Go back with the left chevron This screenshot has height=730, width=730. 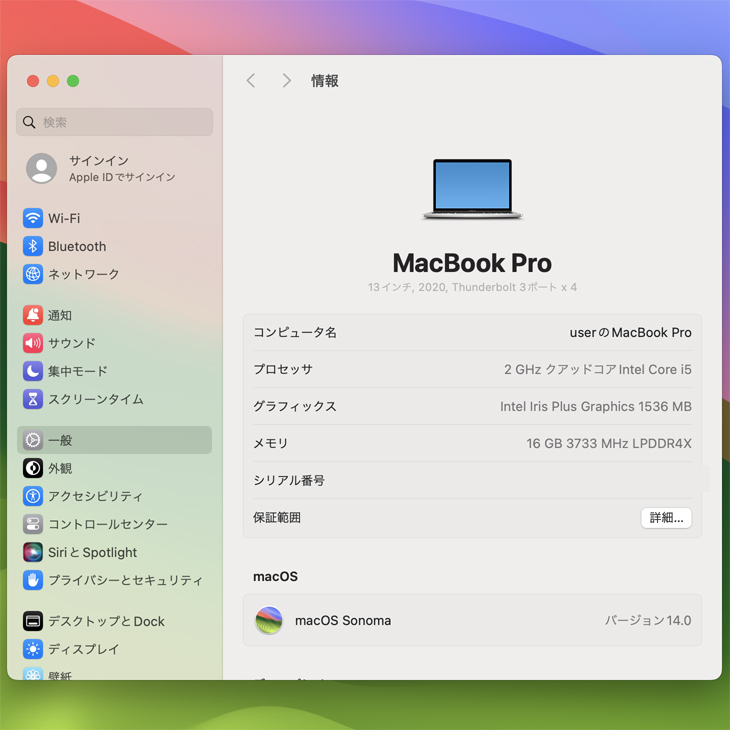click(x=251, y=81)
